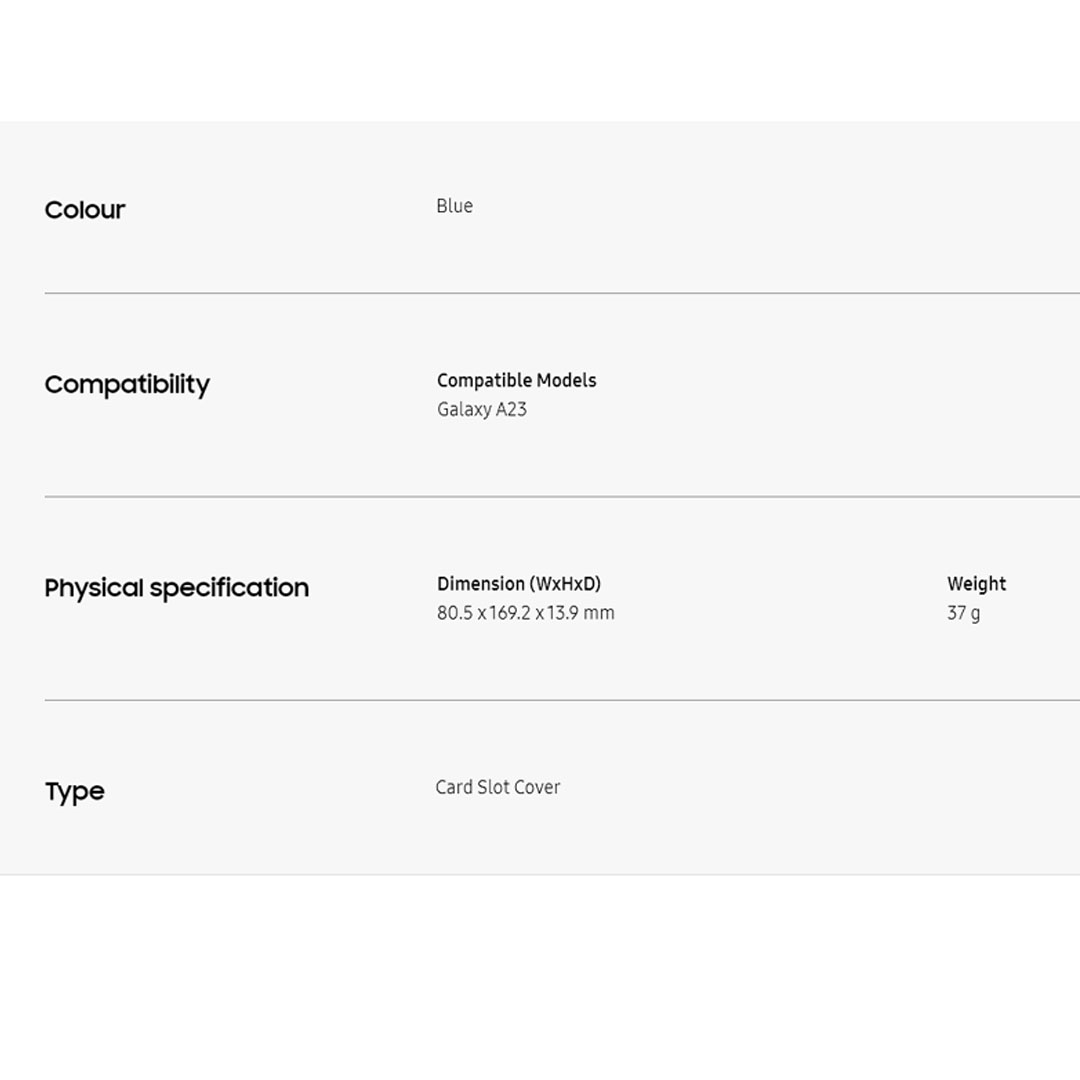
Task: Click the blank white area above the specifications
Action: (540, 60)
